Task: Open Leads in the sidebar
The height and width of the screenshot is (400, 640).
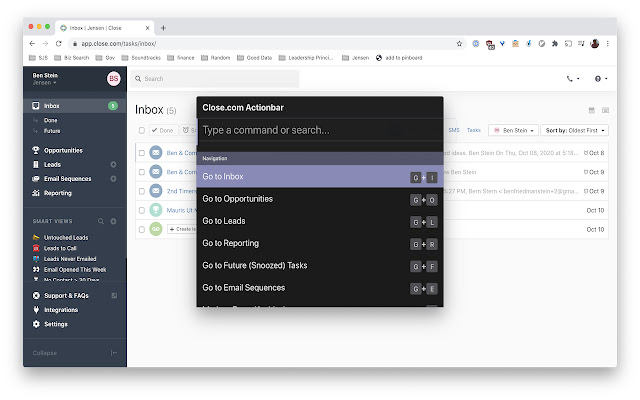Action: (52, 164)
